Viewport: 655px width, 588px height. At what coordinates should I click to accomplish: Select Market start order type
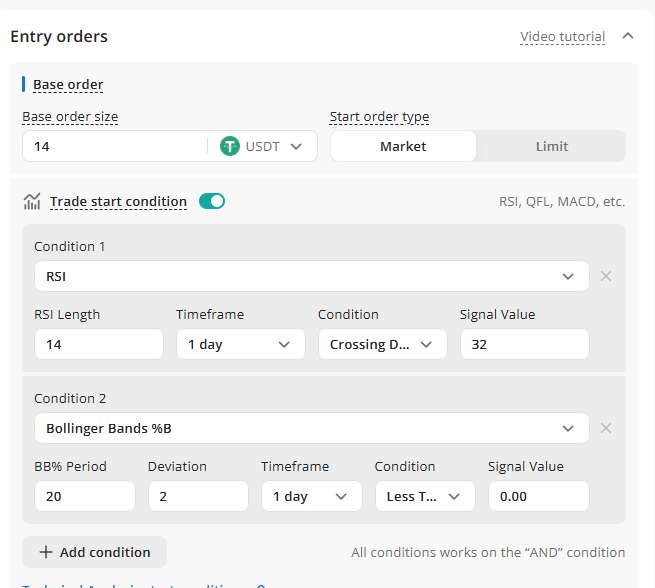(x=403, y=146)
